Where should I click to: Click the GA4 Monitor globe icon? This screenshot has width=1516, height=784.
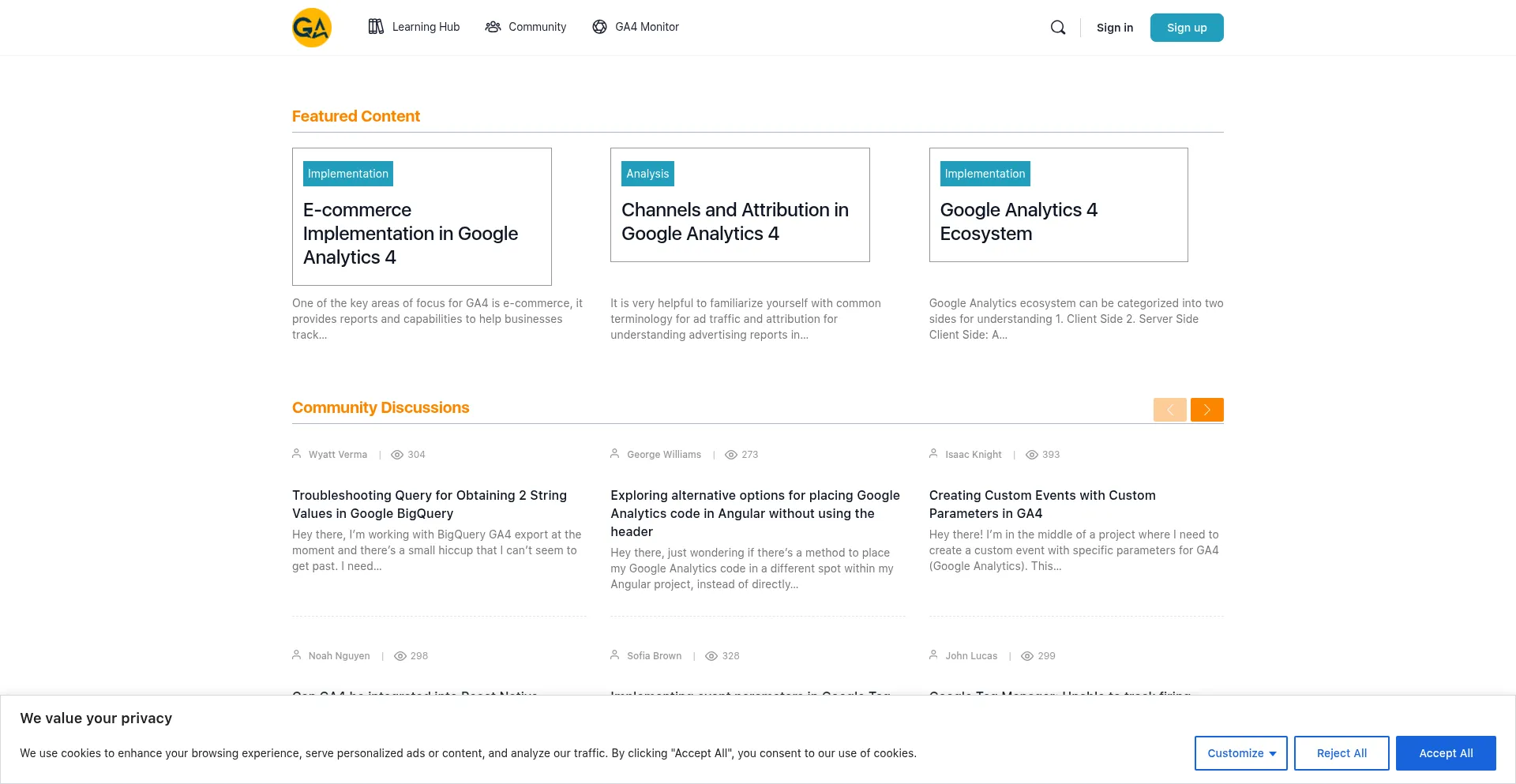coord(599,27)
